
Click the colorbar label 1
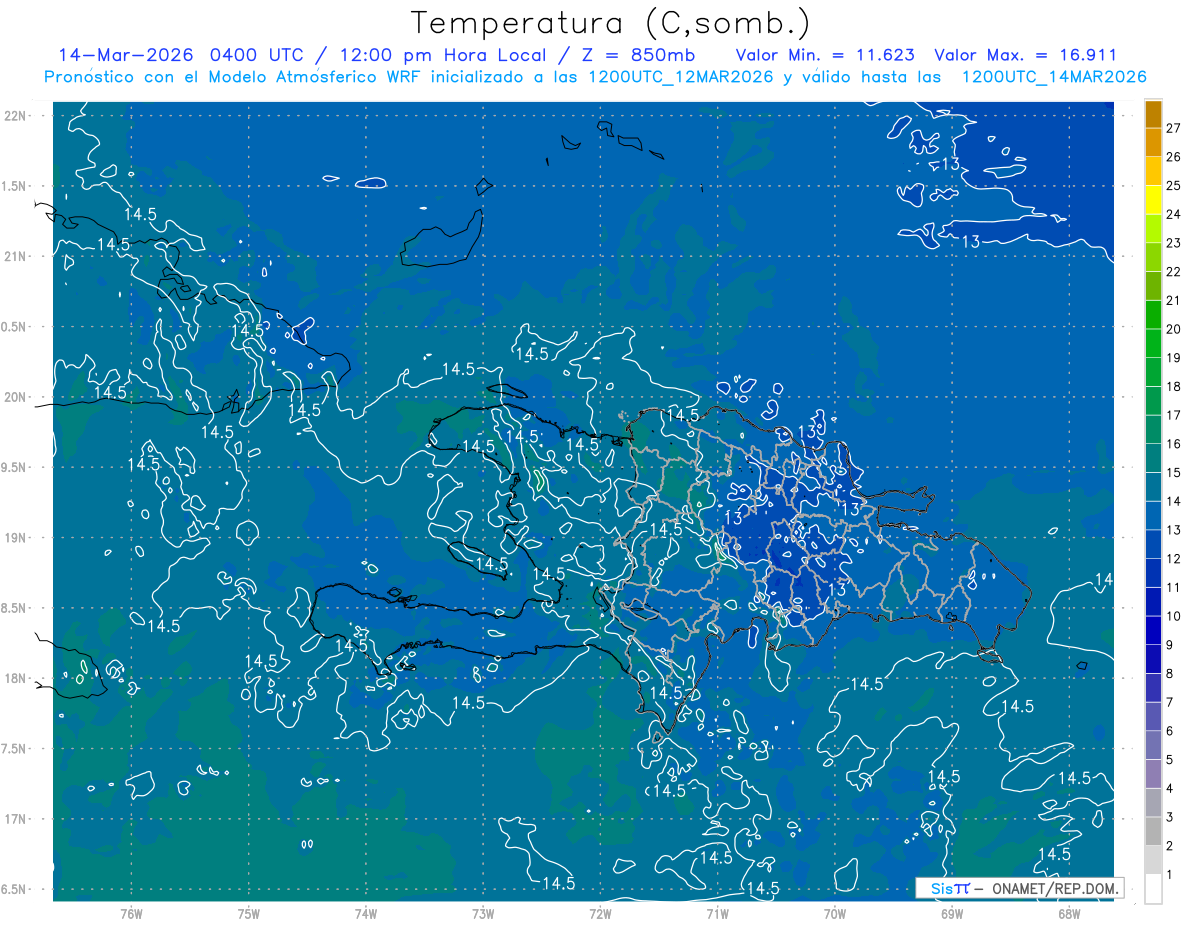pos(1171,875)
